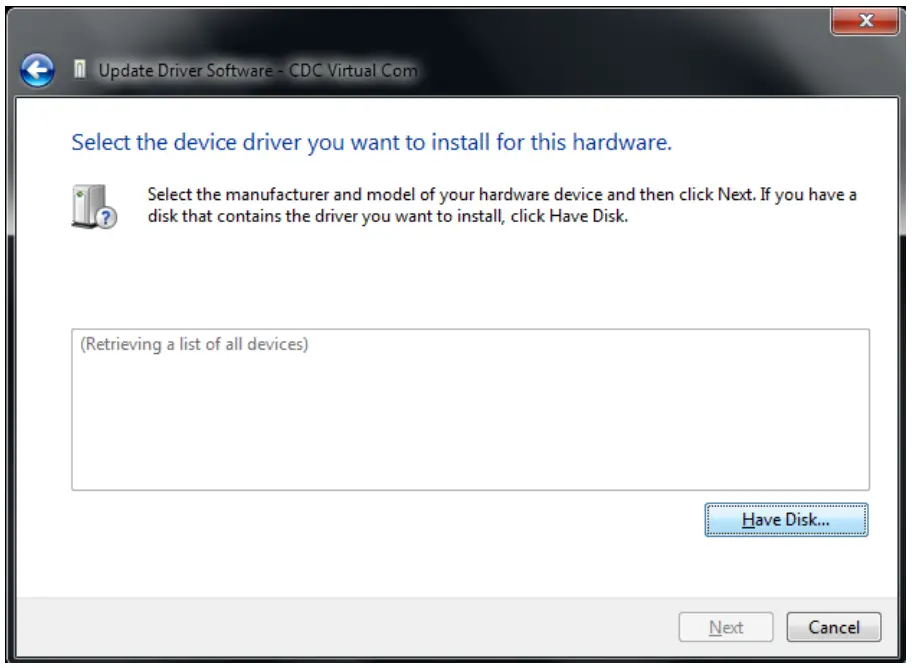912x668 pixels.
Task: Close the Update Driver Software window
Action: [865, 21]
